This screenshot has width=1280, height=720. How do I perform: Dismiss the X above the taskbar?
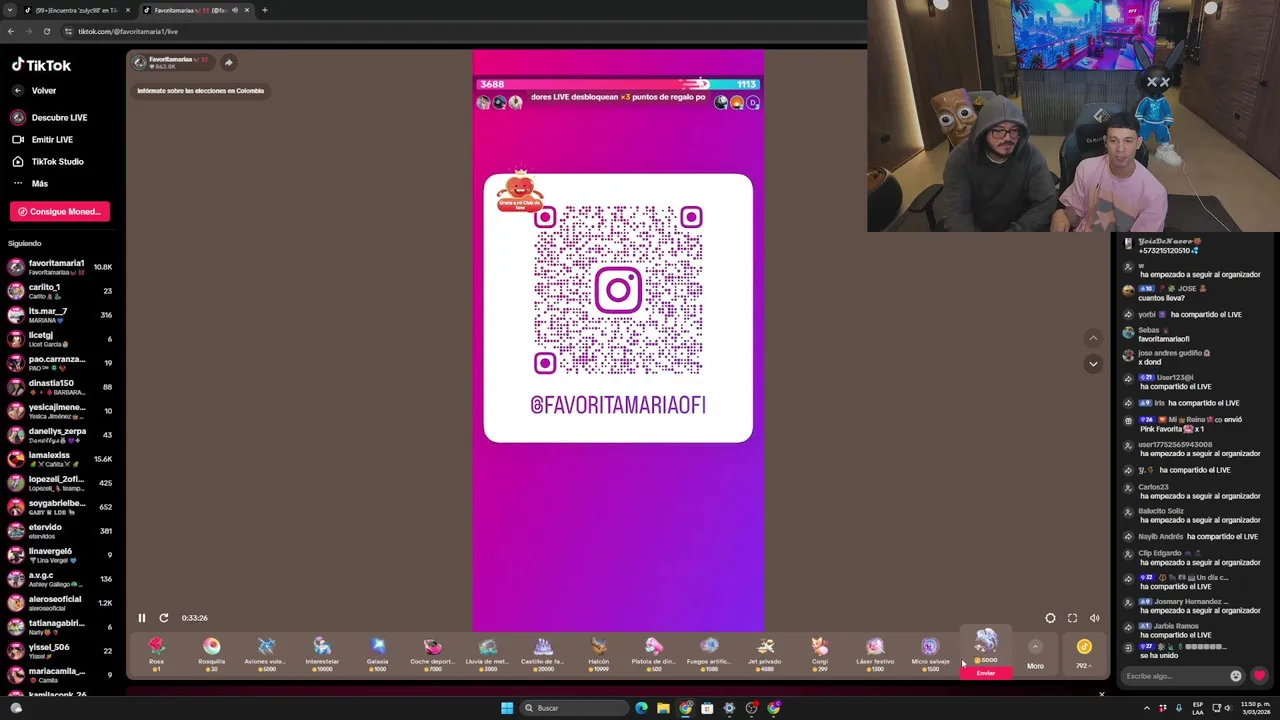1102,694
